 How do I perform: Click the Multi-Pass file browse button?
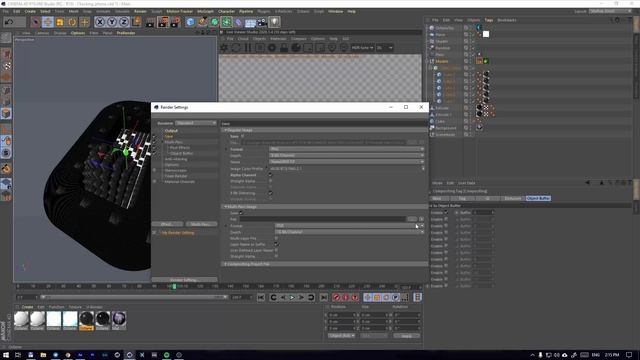coord(412,219)
